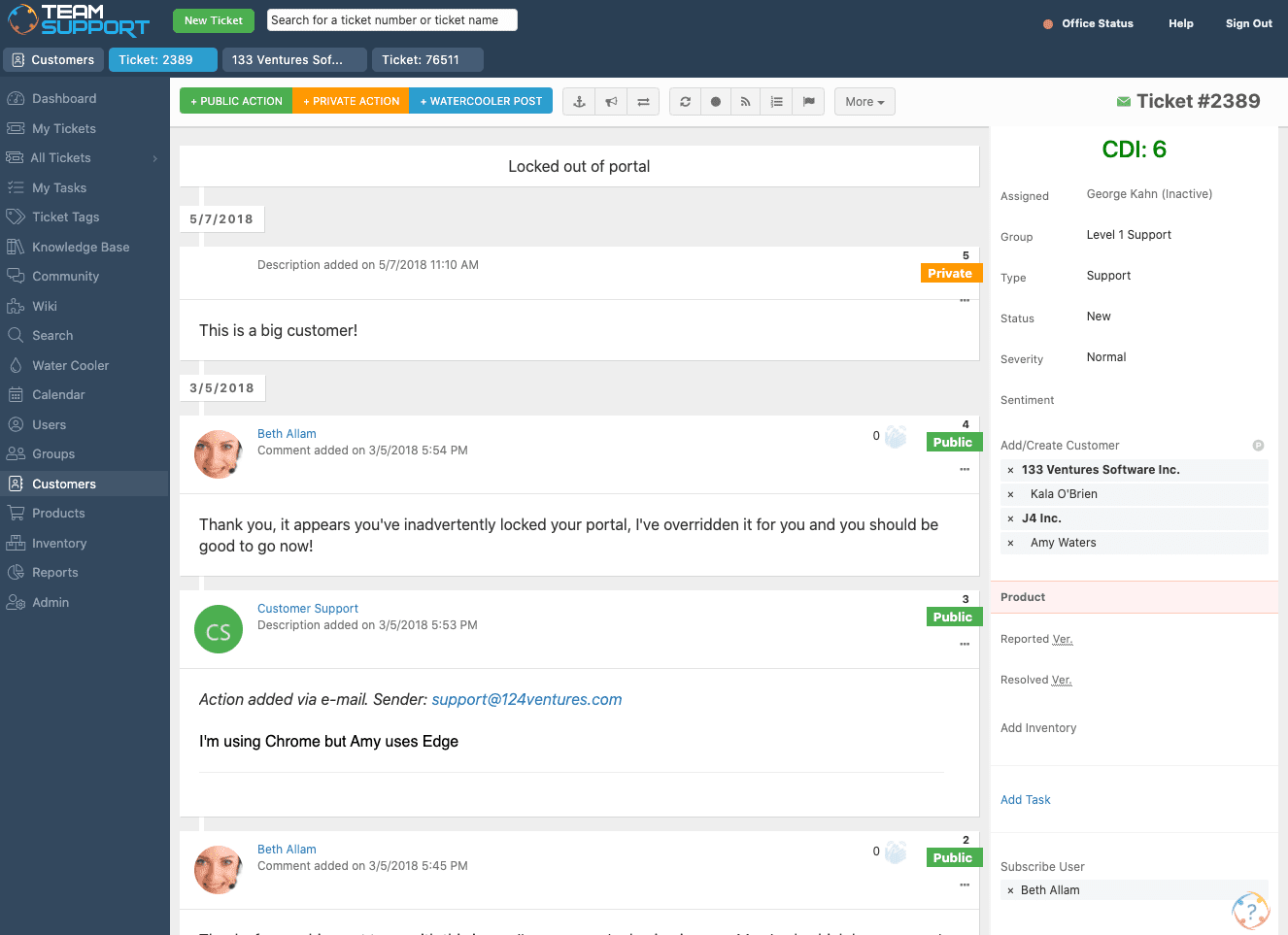This screenshot has height=935, width=1288.
Task: Open Ticket Tags in the sidebar
Action: (x=65, y=217)
